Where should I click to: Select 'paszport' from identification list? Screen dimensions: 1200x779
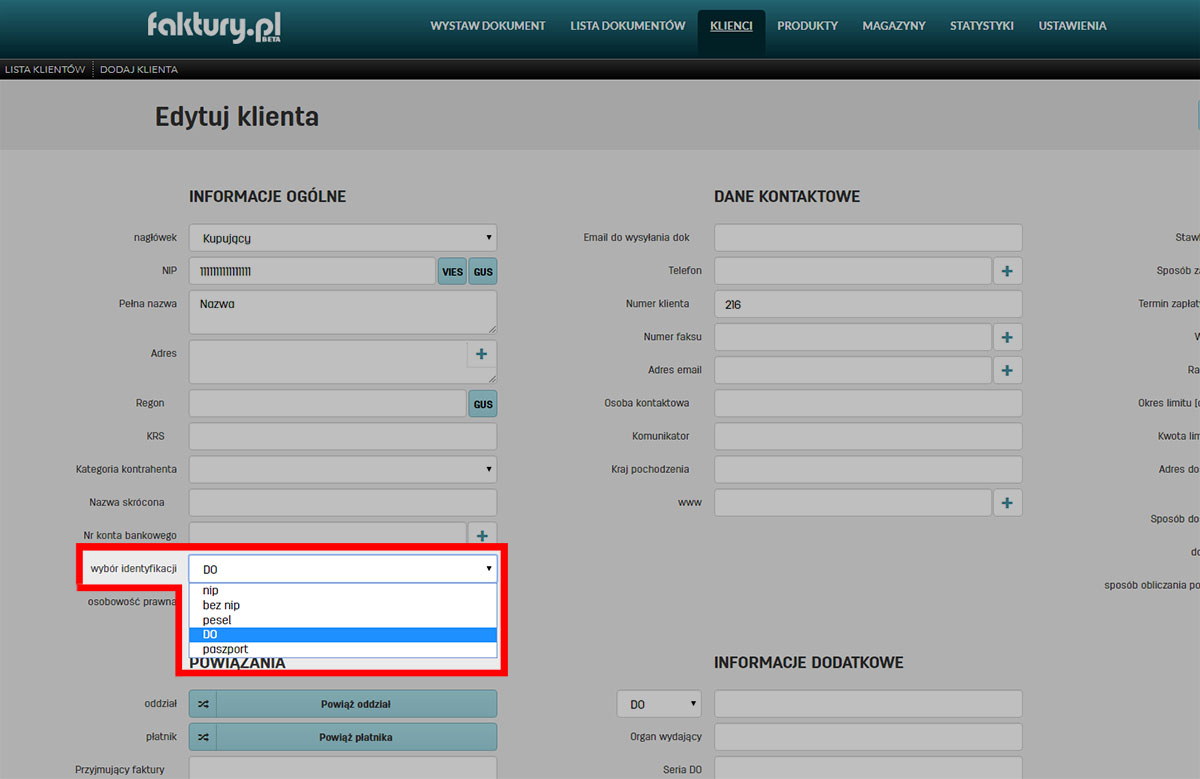(x=225, y=649)
